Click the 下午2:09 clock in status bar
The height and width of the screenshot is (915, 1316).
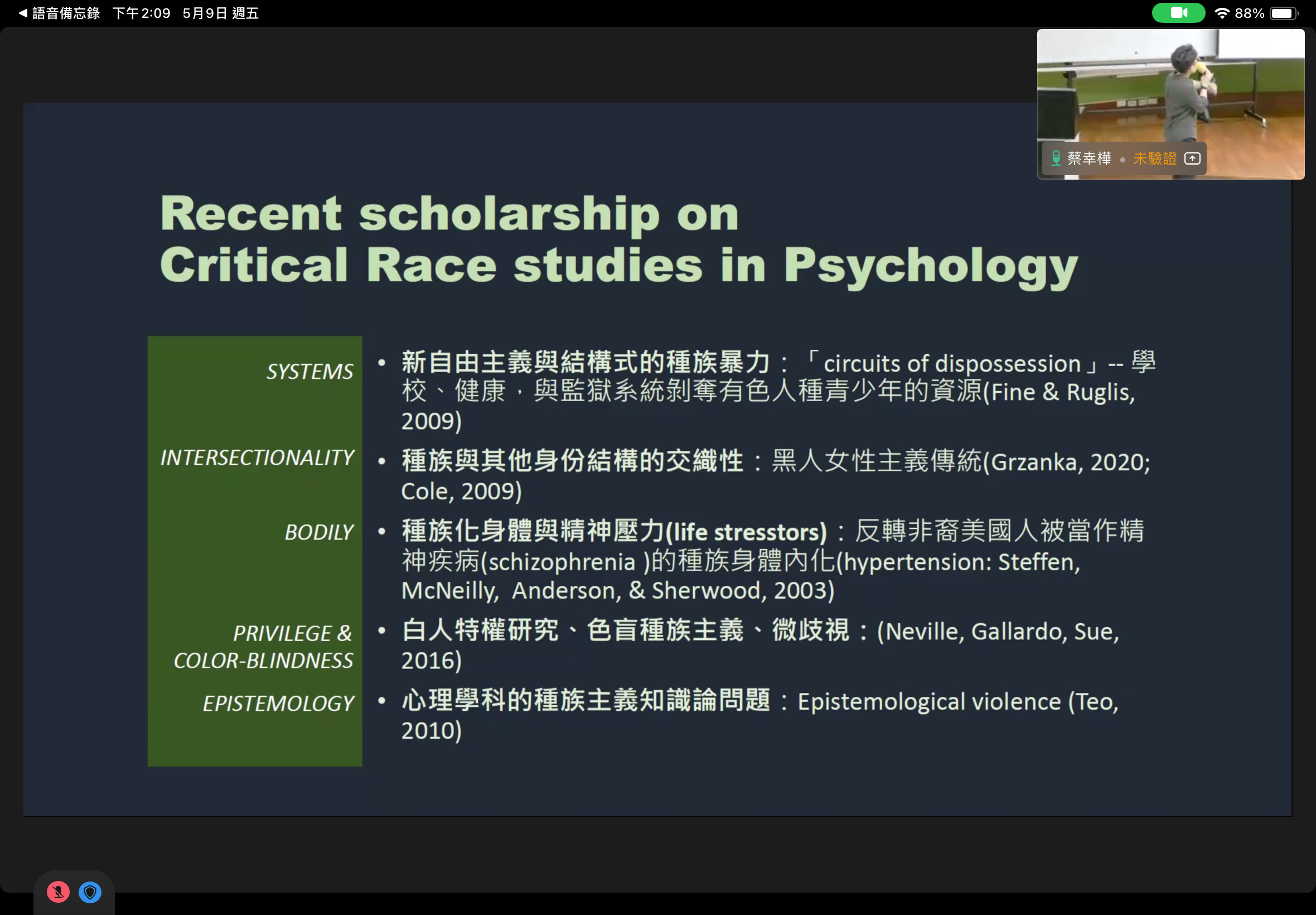click(x=142, y=13)
